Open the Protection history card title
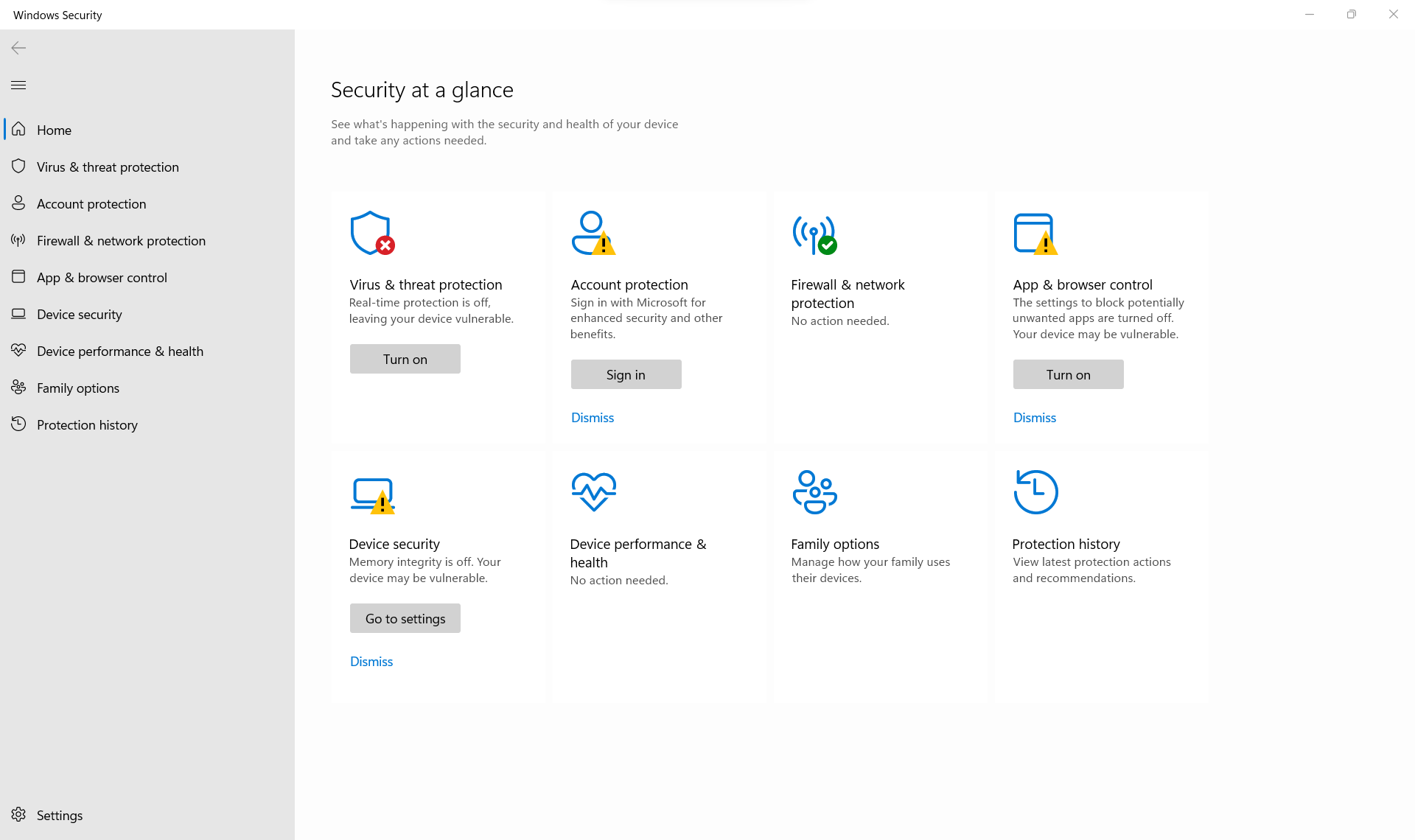1415x840 pixels. tap(1066, 544)
